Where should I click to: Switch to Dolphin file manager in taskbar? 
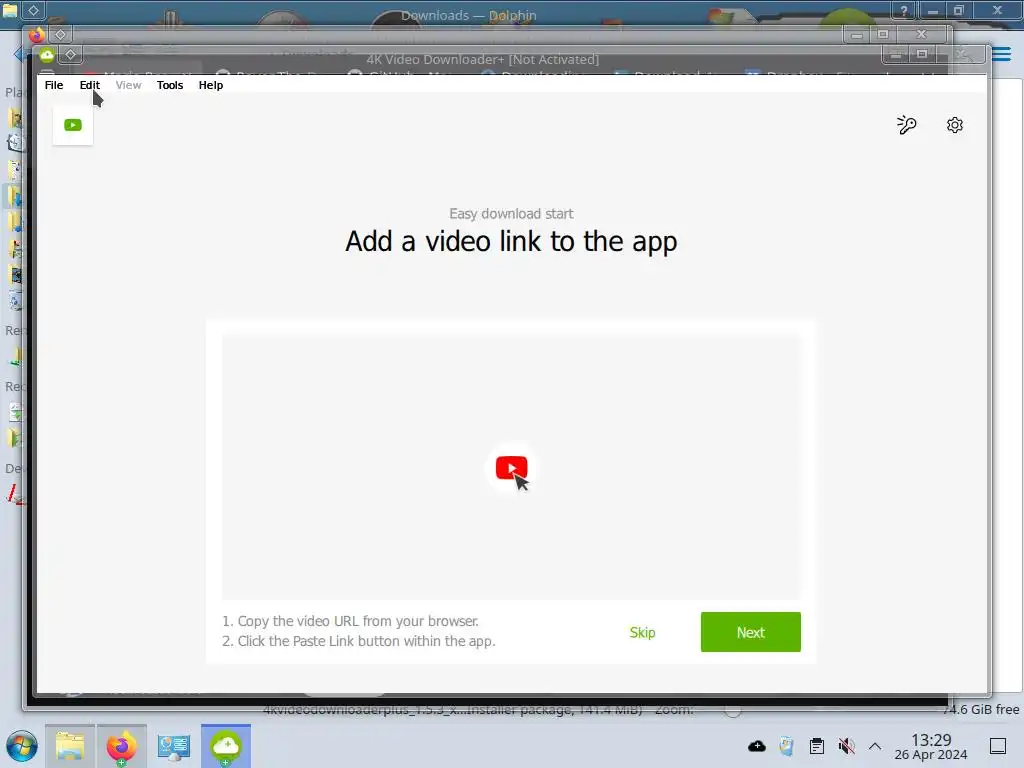70,746
